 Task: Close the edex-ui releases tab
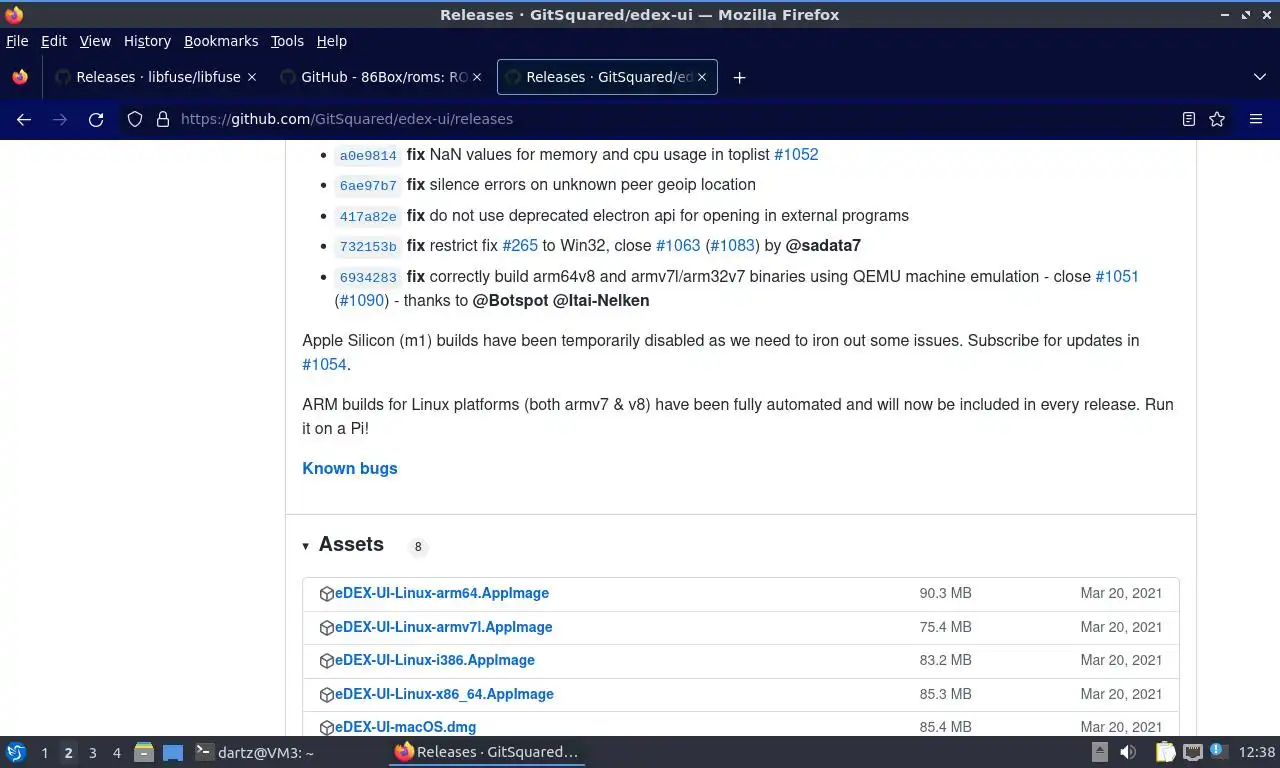(x=702, y=77)
